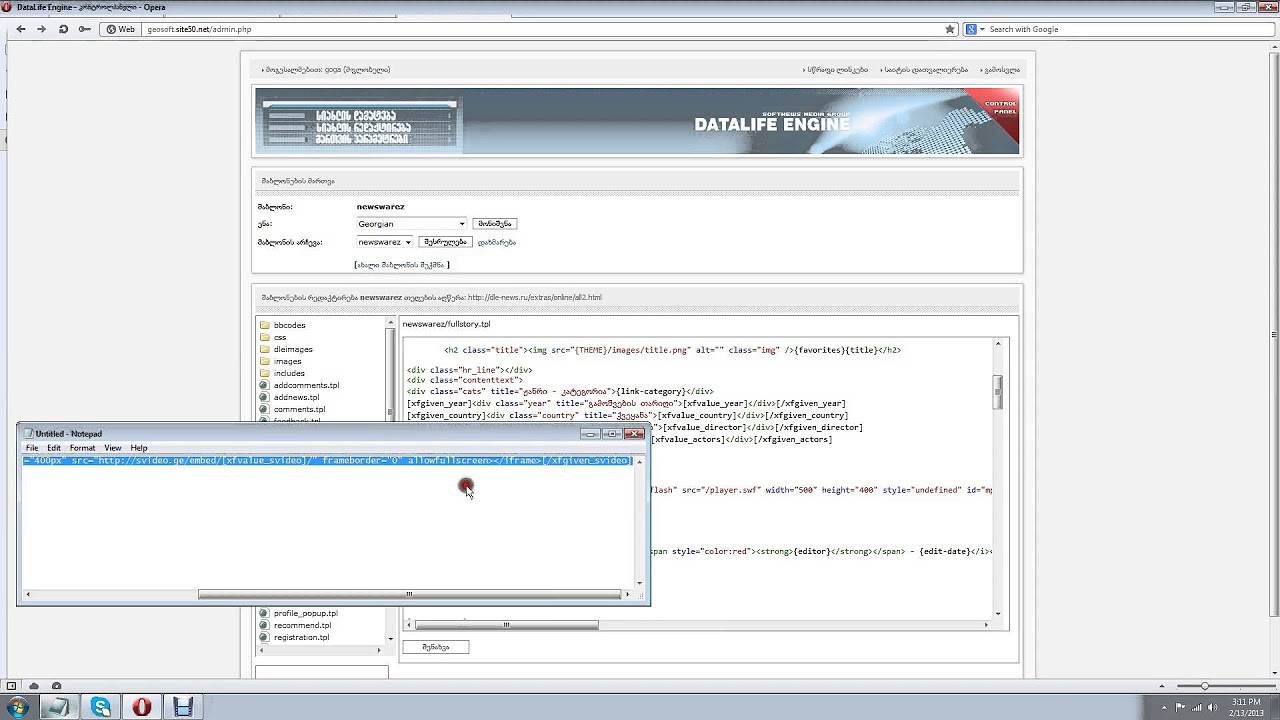Click the file tree scrollbar thumb
The height and width of the screenshot is (720, 1280).
(391, 372)
